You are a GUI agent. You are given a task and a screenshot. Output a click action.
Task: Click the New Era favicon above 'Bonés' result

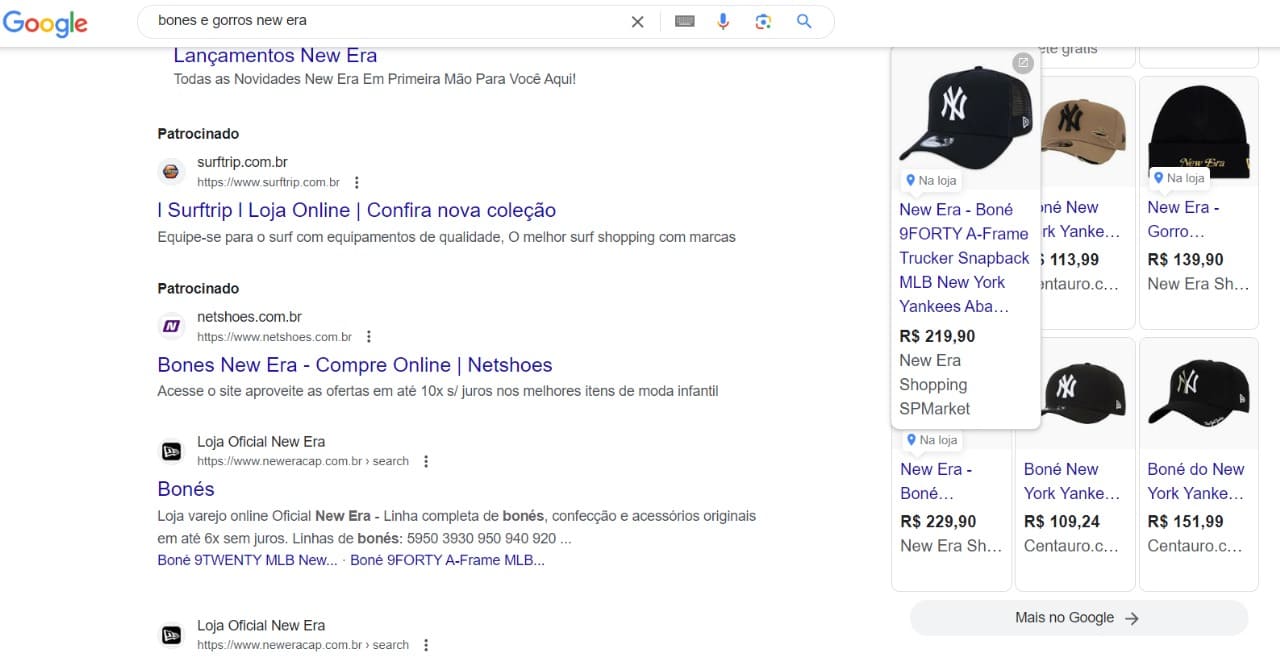pos(172,451)
